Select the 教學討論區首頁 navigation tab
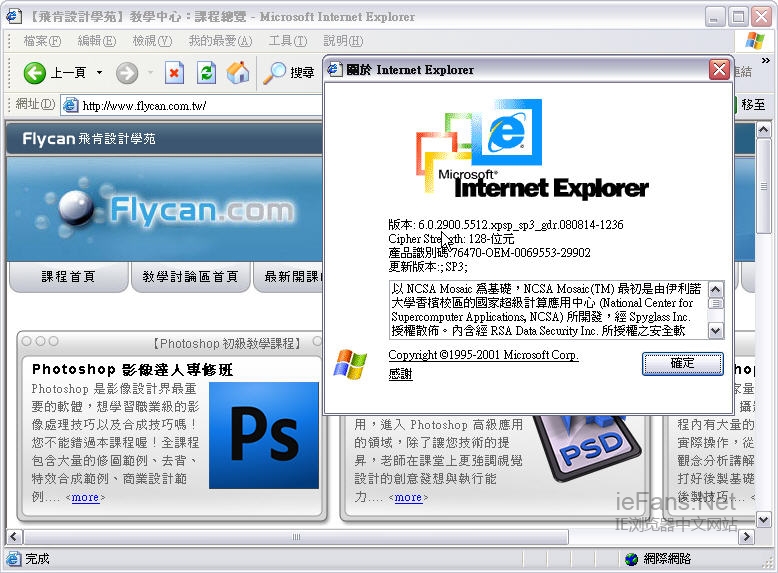Screen dimensions: 778x573 [x=190, y=277]
